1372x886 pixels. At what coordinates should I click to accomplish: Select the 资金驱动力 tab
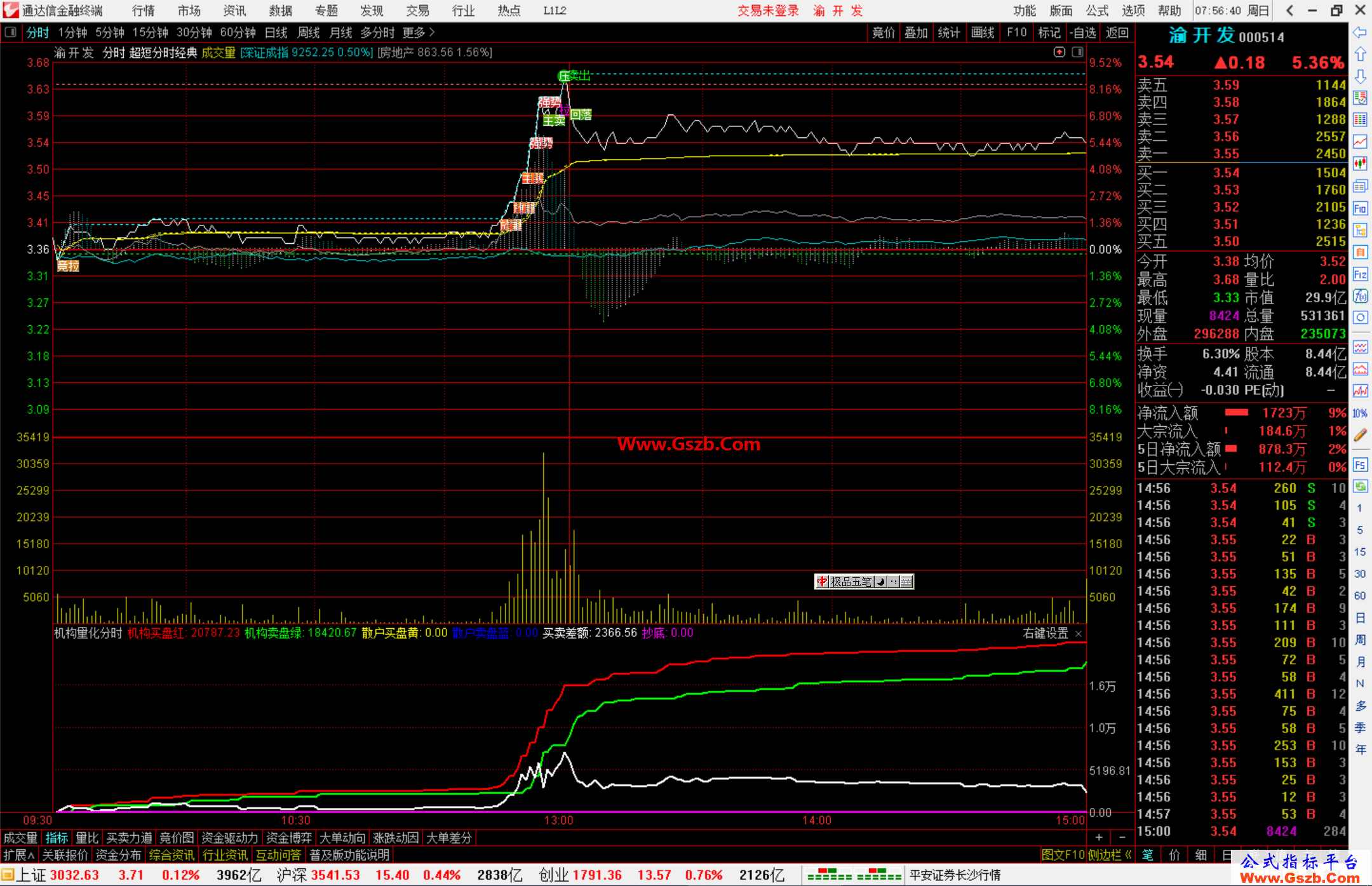(229, 838)
